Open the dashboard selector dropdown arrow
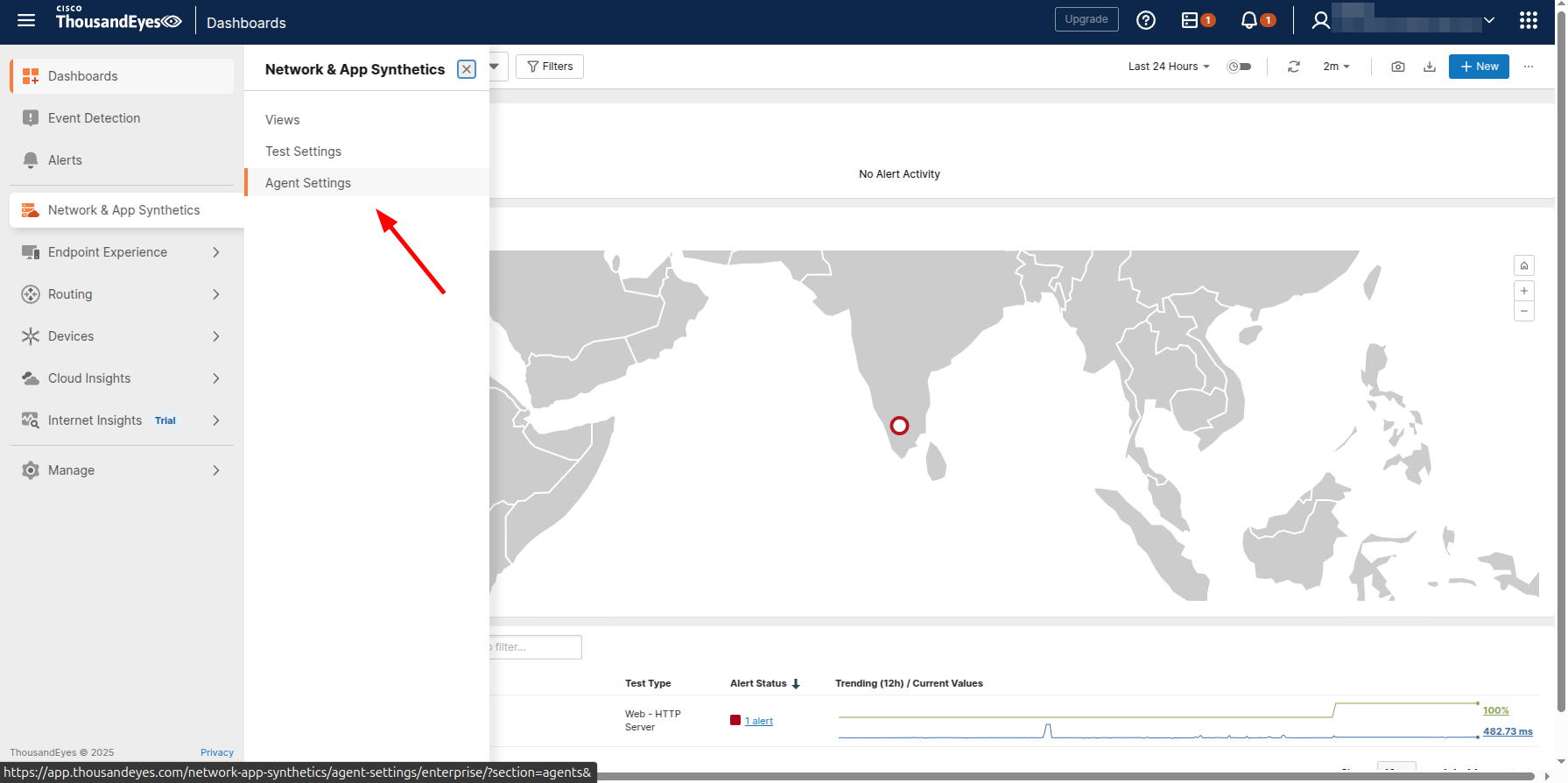 coord(495,67)
